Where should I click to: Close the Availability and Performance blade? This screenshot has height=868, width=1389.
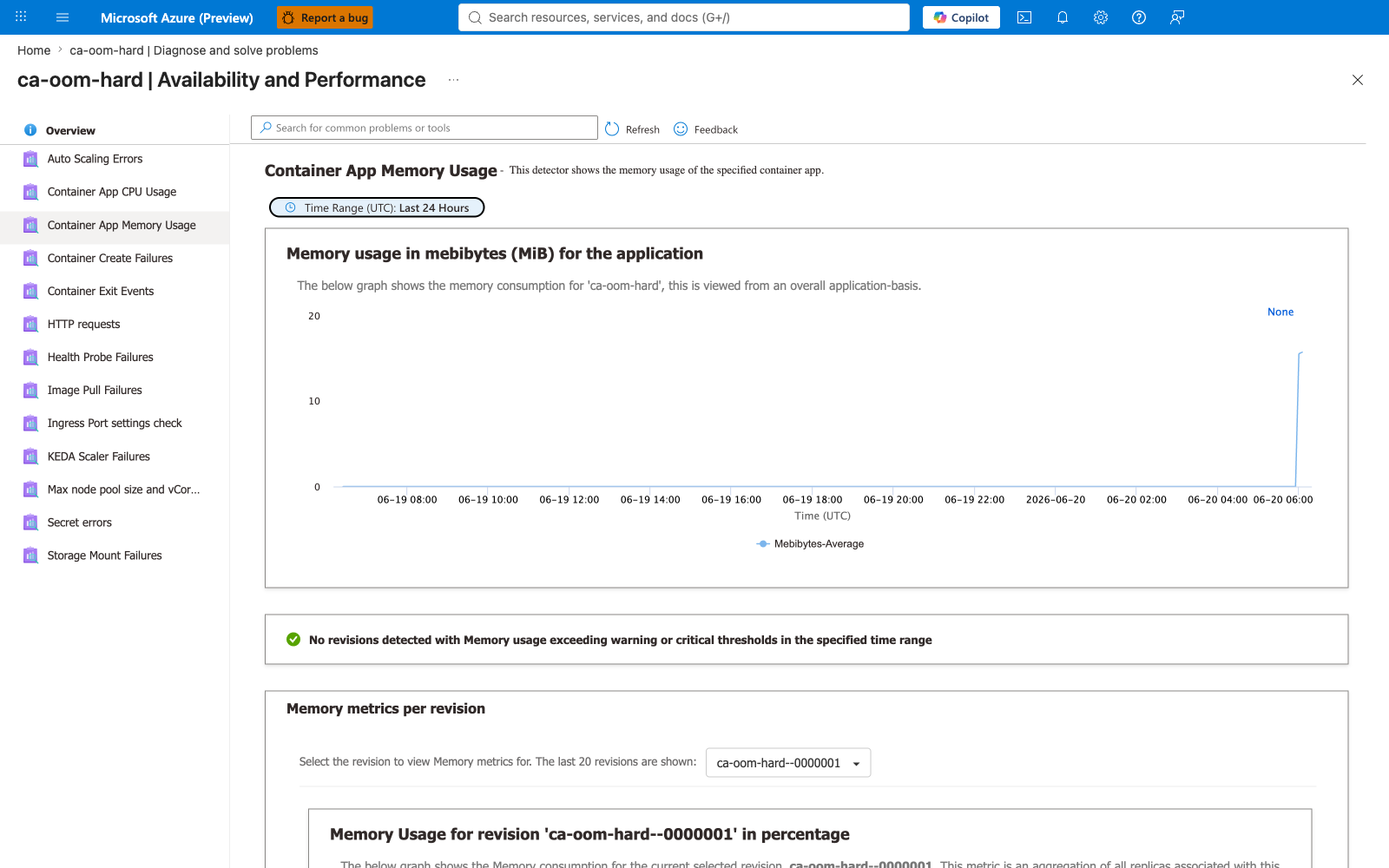[x=1358, y=80]
